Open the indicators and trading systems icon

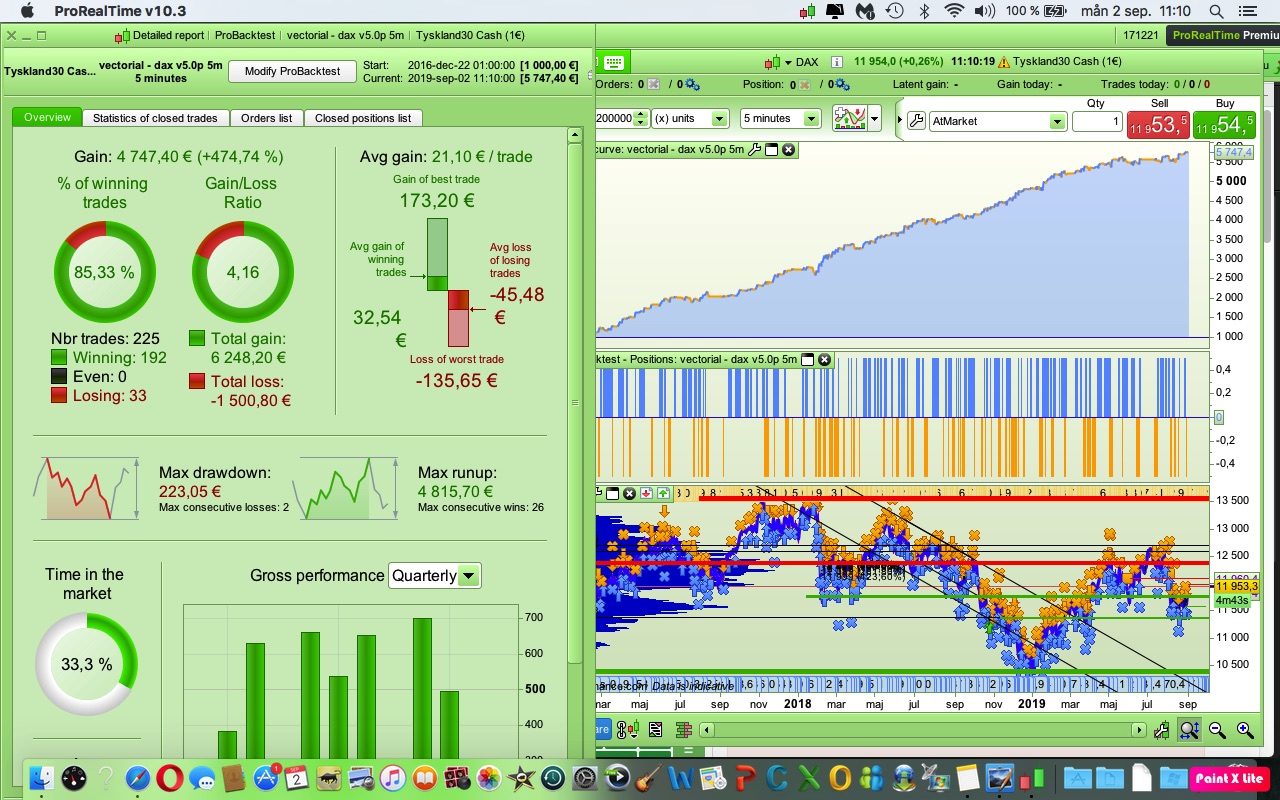tap(849, 119)
